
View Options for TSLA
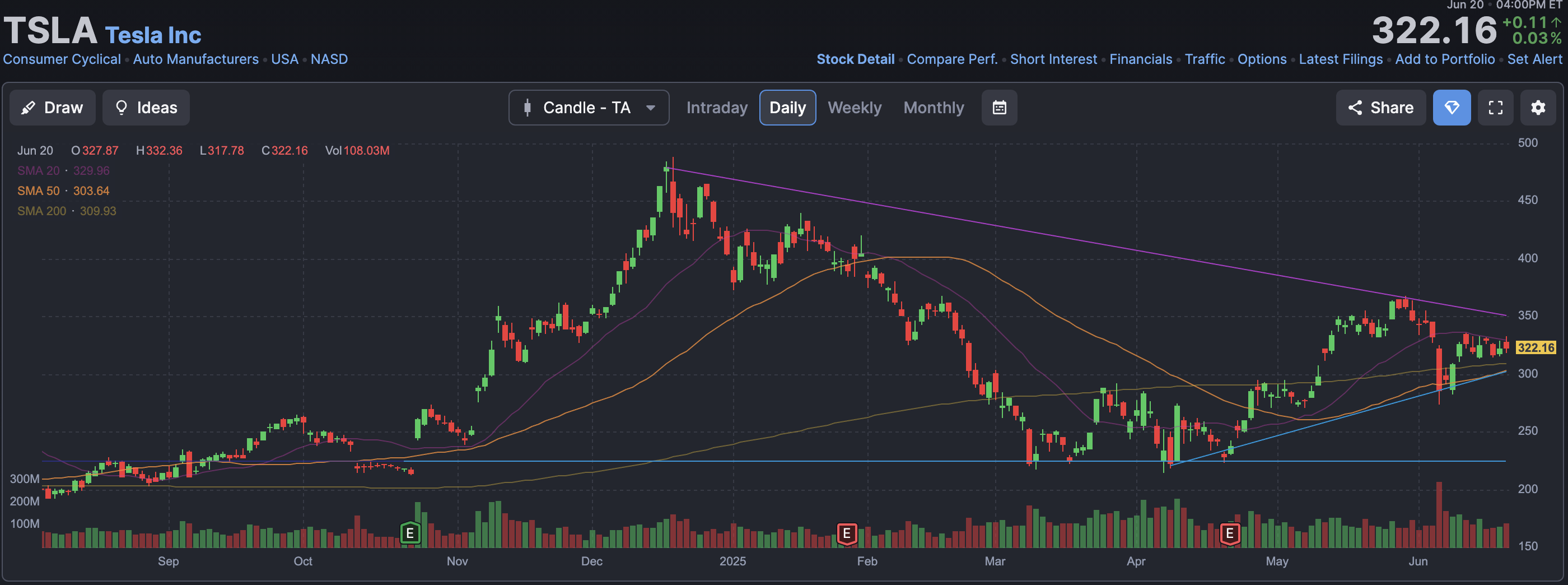click(1262, 59)
